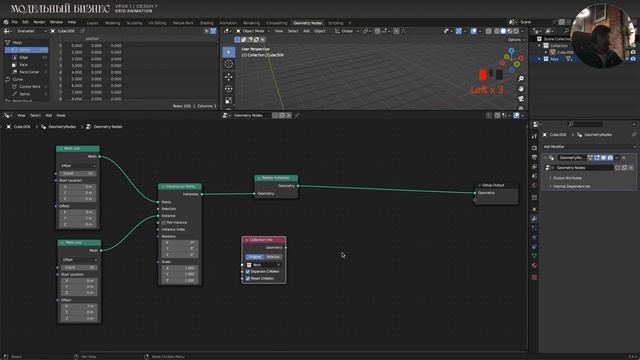The height and width of the screenshot is (360, 640).
Task: Click the Realize Instances node header
Action: click(x=276, y=178)
